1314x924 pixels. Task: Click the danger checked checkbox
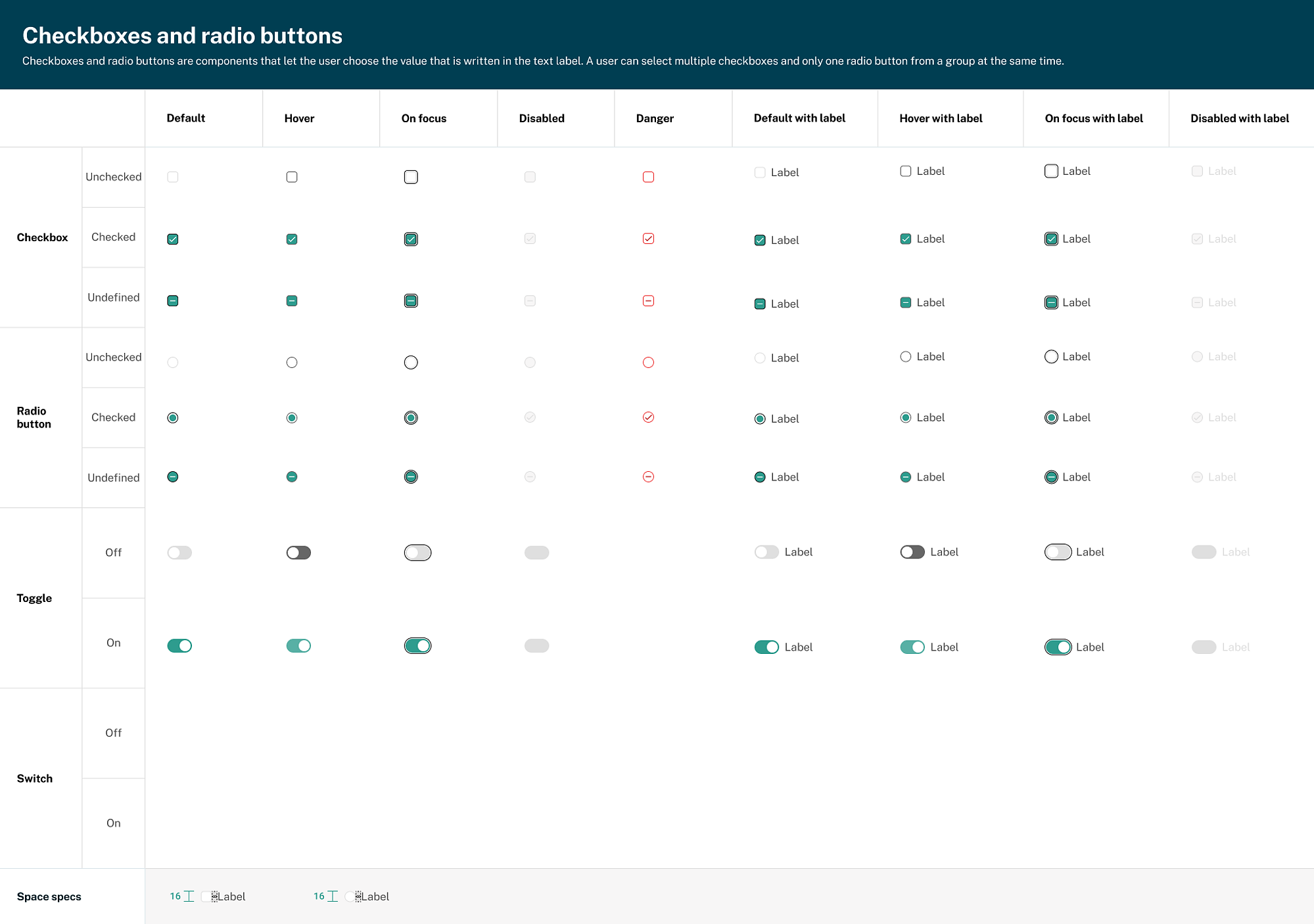(648, 239)
